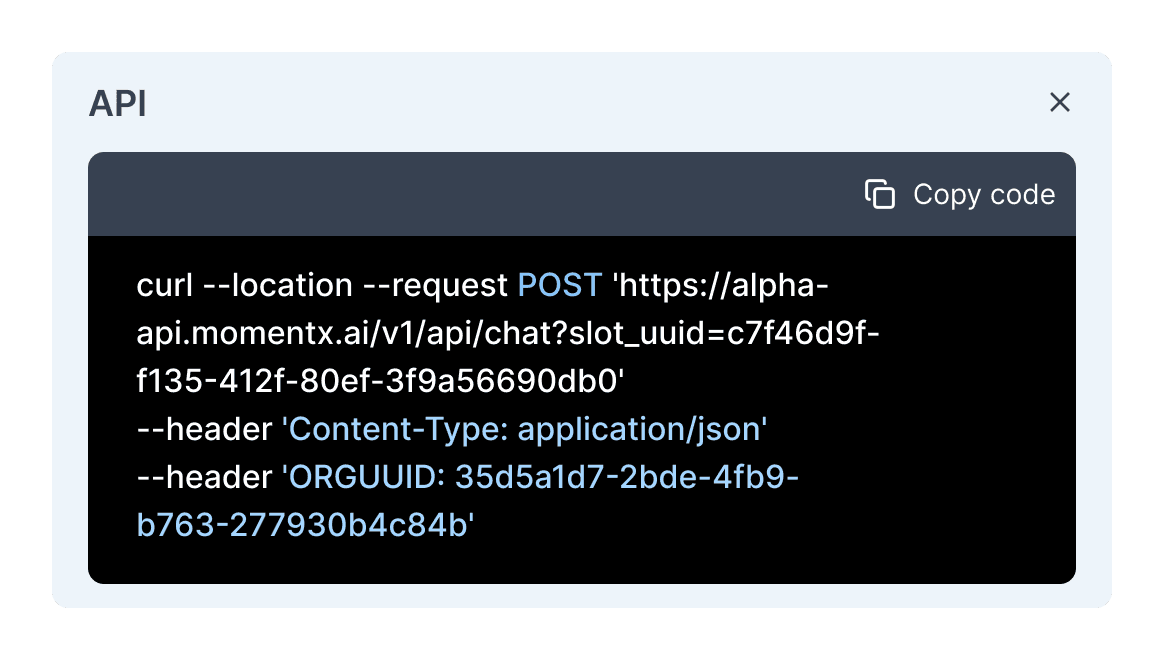The image size is (1164, 658).
Task: Click the word "curl" in the snippet
Action: click(165, 285)
